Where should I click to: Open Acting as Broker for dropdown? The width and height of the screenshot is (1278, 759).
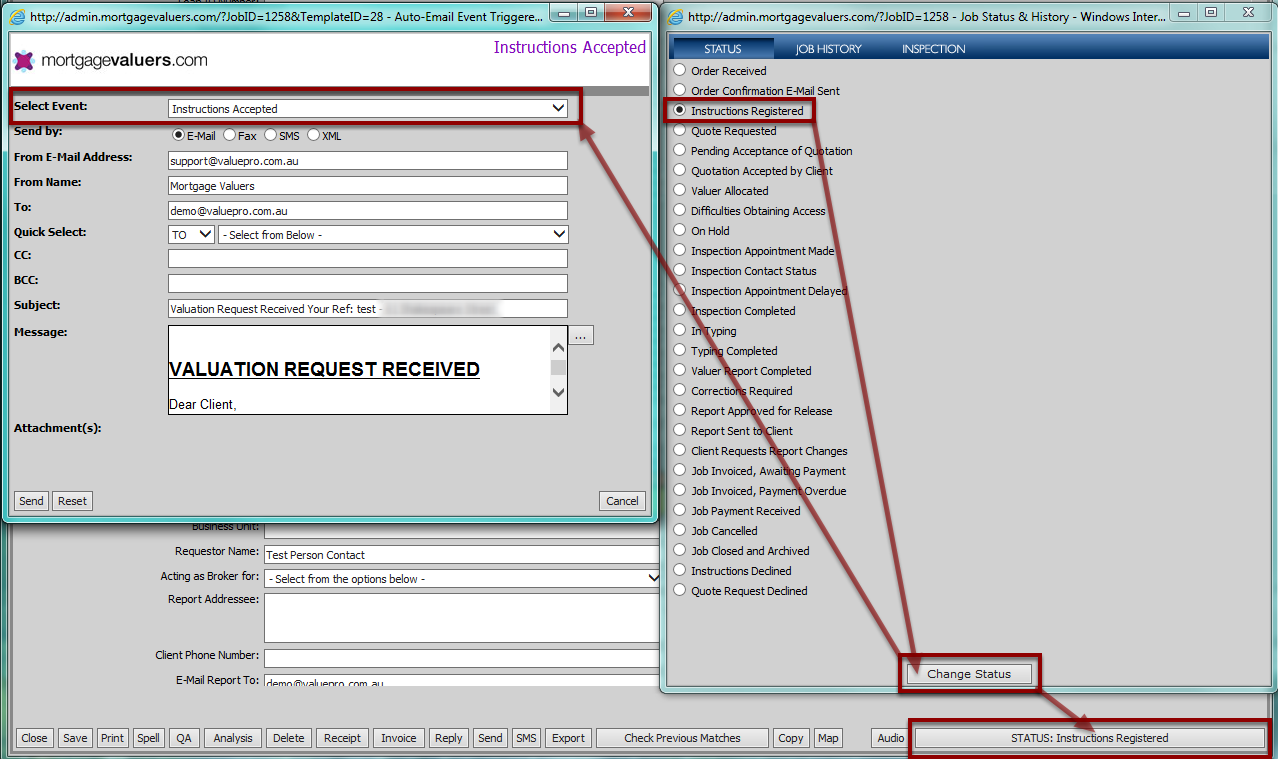462,579
